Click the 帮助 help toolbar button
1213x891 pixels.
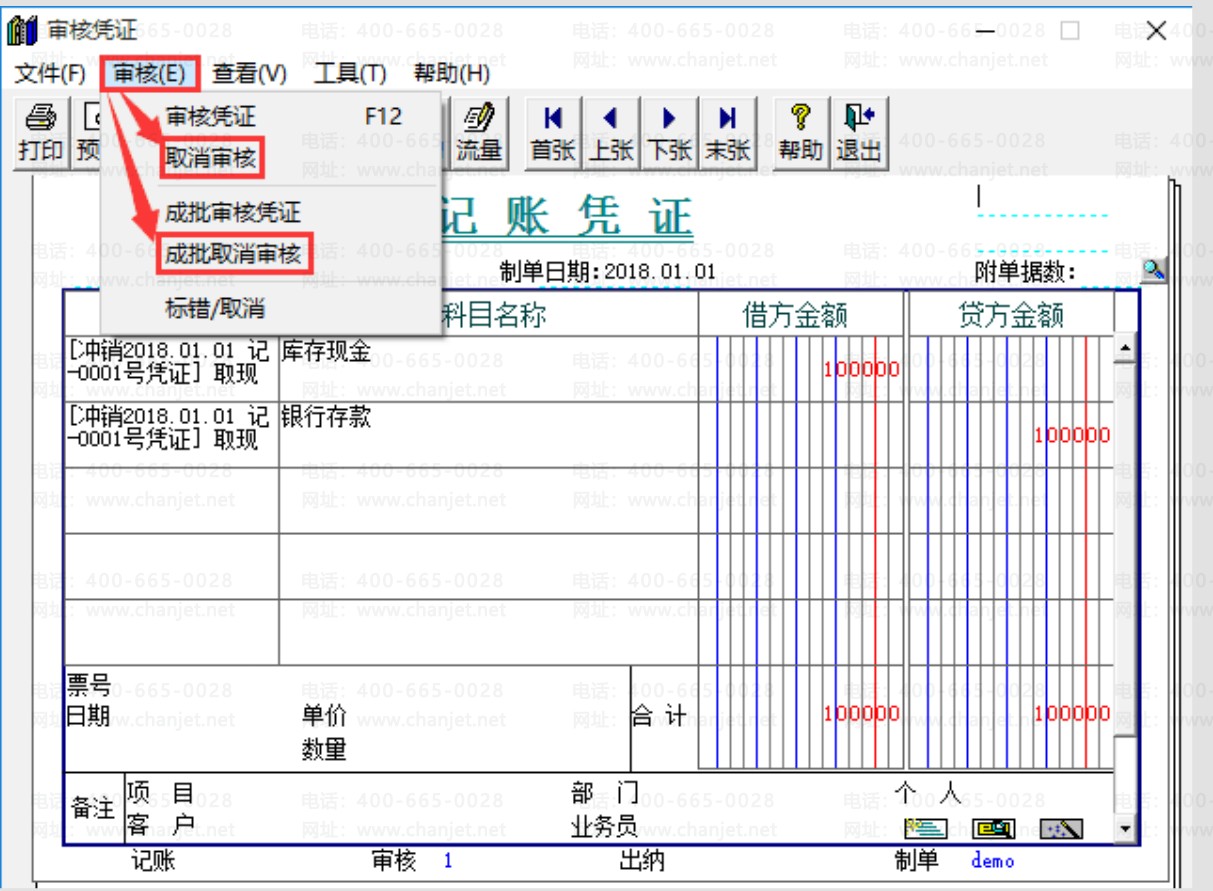pos(801,133)
